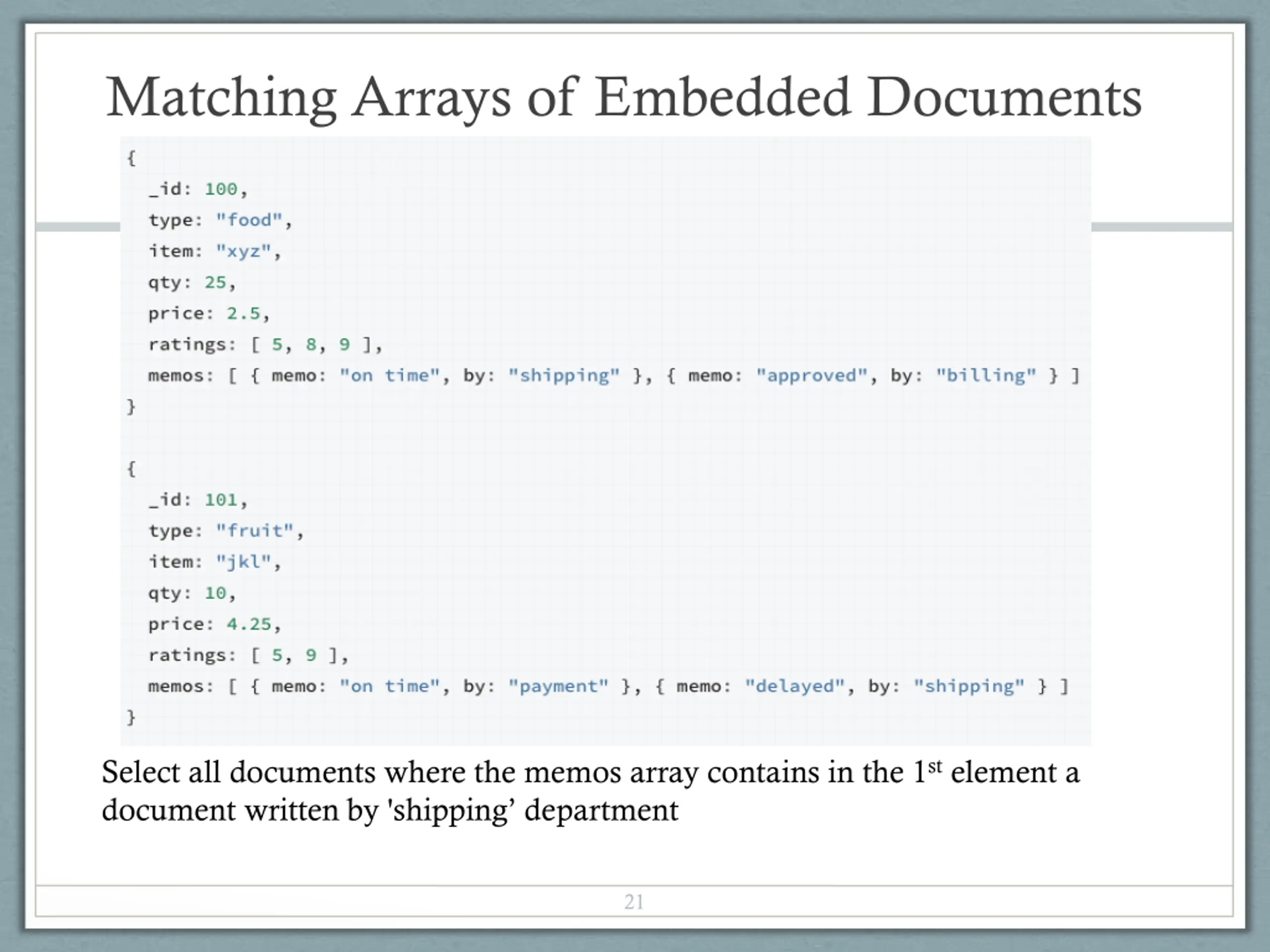Click the 'type: "fruit",' line

click(x=226, y=531)
